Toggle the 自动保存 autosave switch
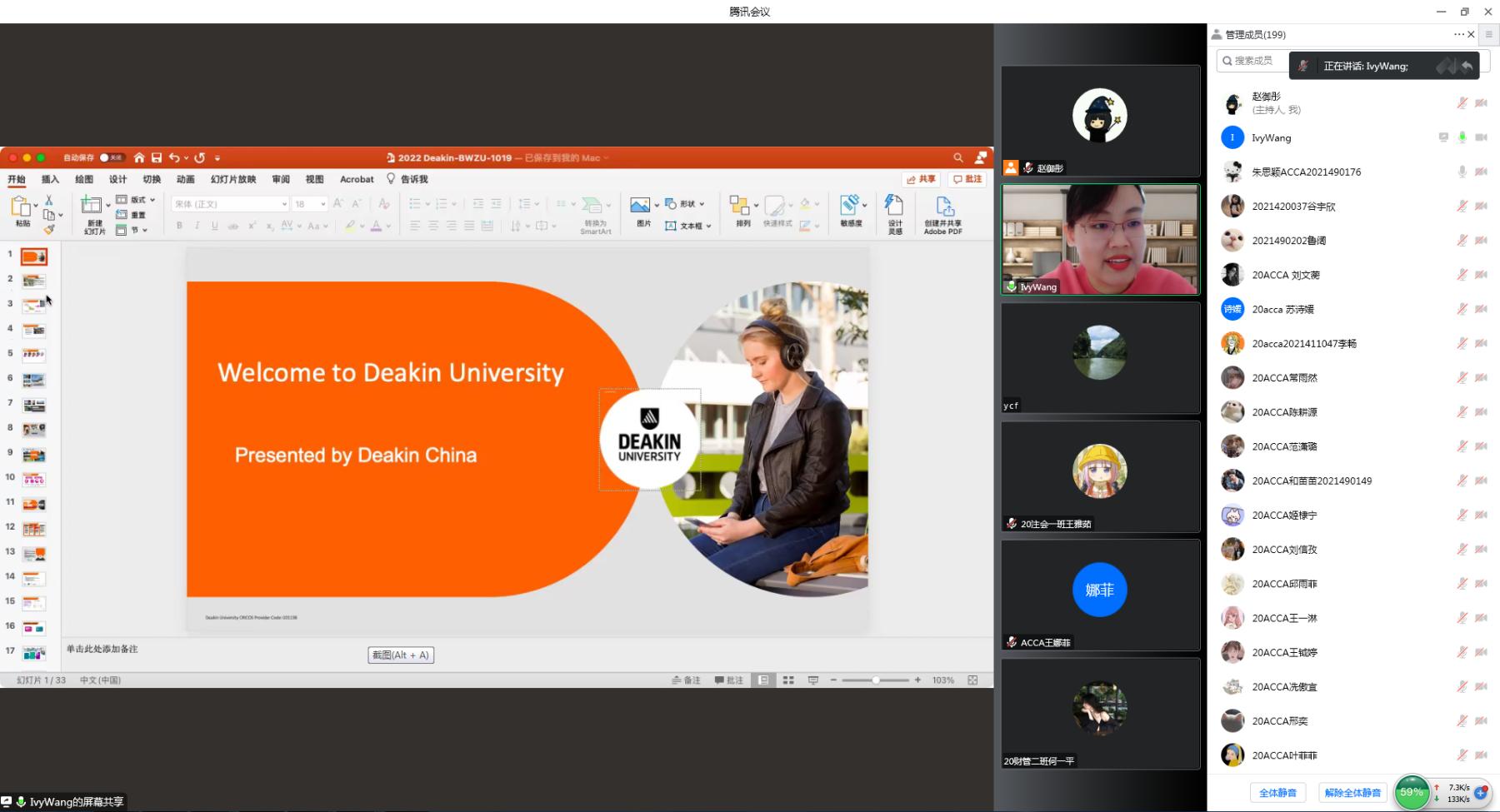Screen dimensions: 1500x812 111,157
